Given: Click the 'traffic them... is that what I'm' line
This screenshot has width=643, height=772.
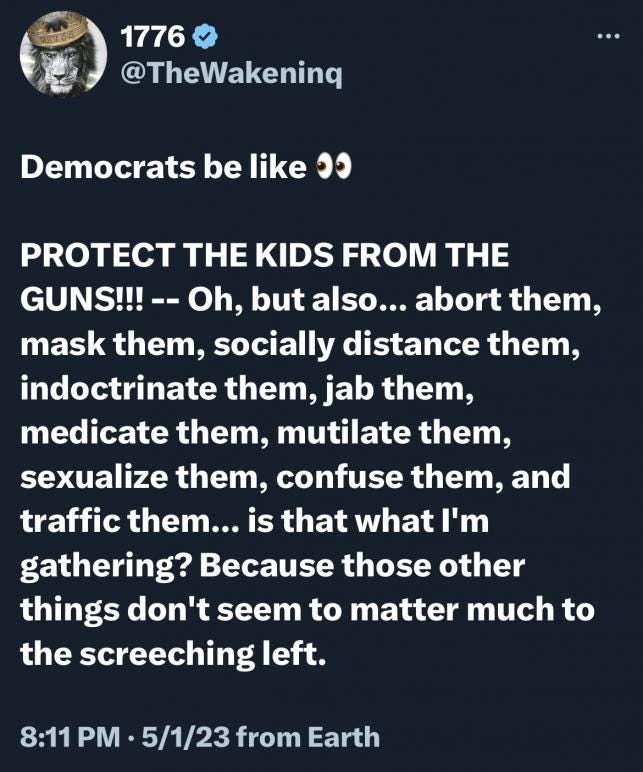Looking at the screenshot, I should [x=255, y=520].
